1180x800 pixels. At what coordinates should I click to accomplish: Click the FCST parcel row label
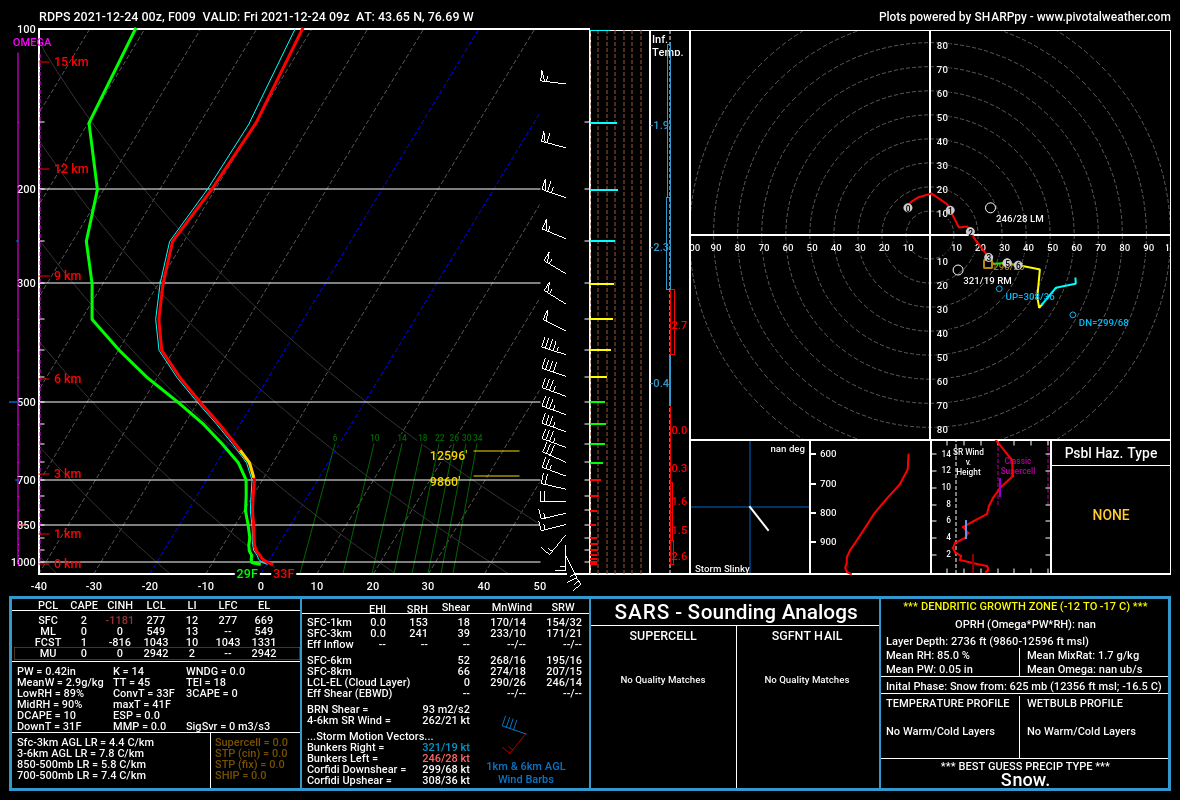point(48,643)
